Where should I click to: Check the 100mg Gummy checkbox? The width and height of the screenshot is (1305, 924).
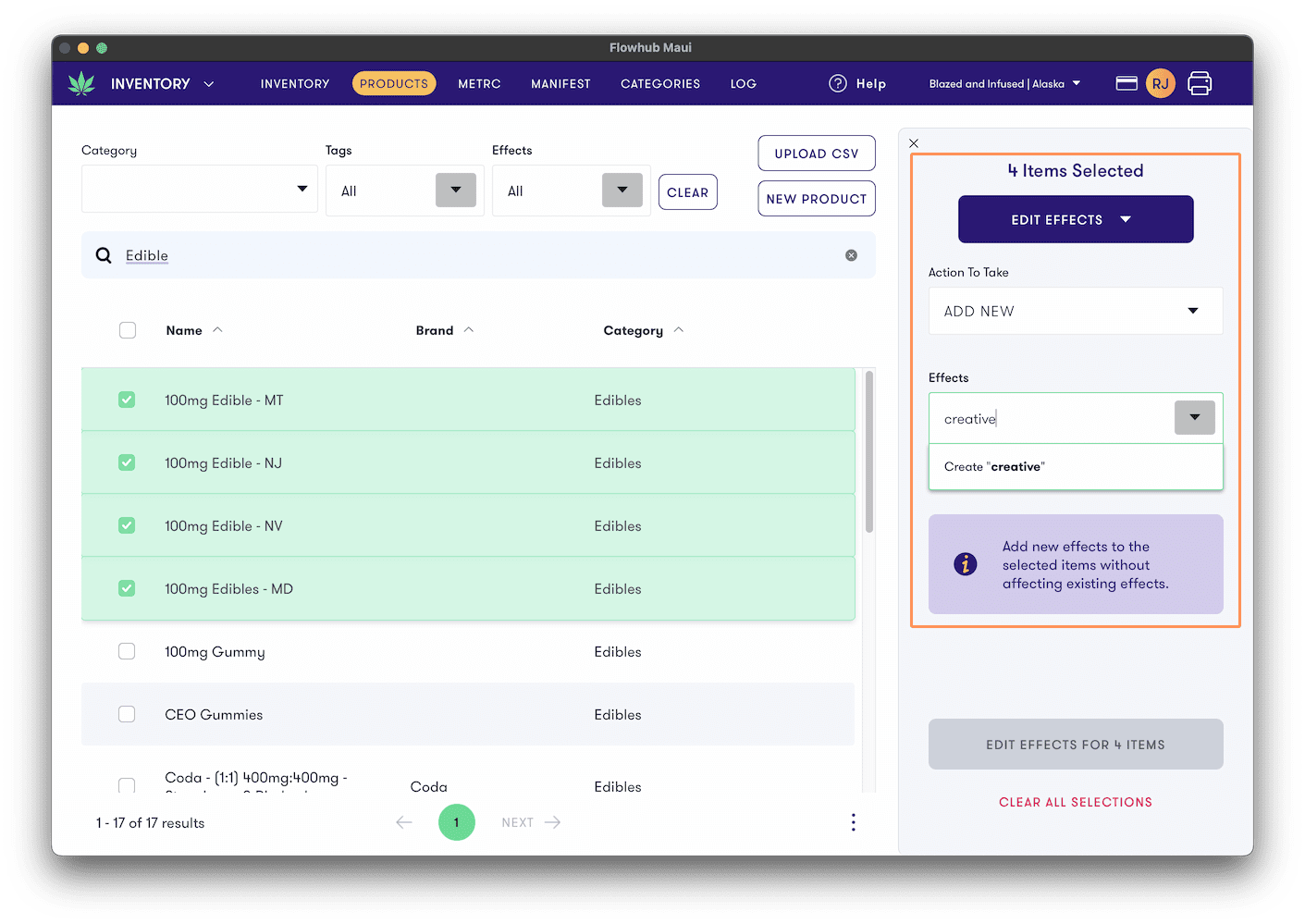127,651
